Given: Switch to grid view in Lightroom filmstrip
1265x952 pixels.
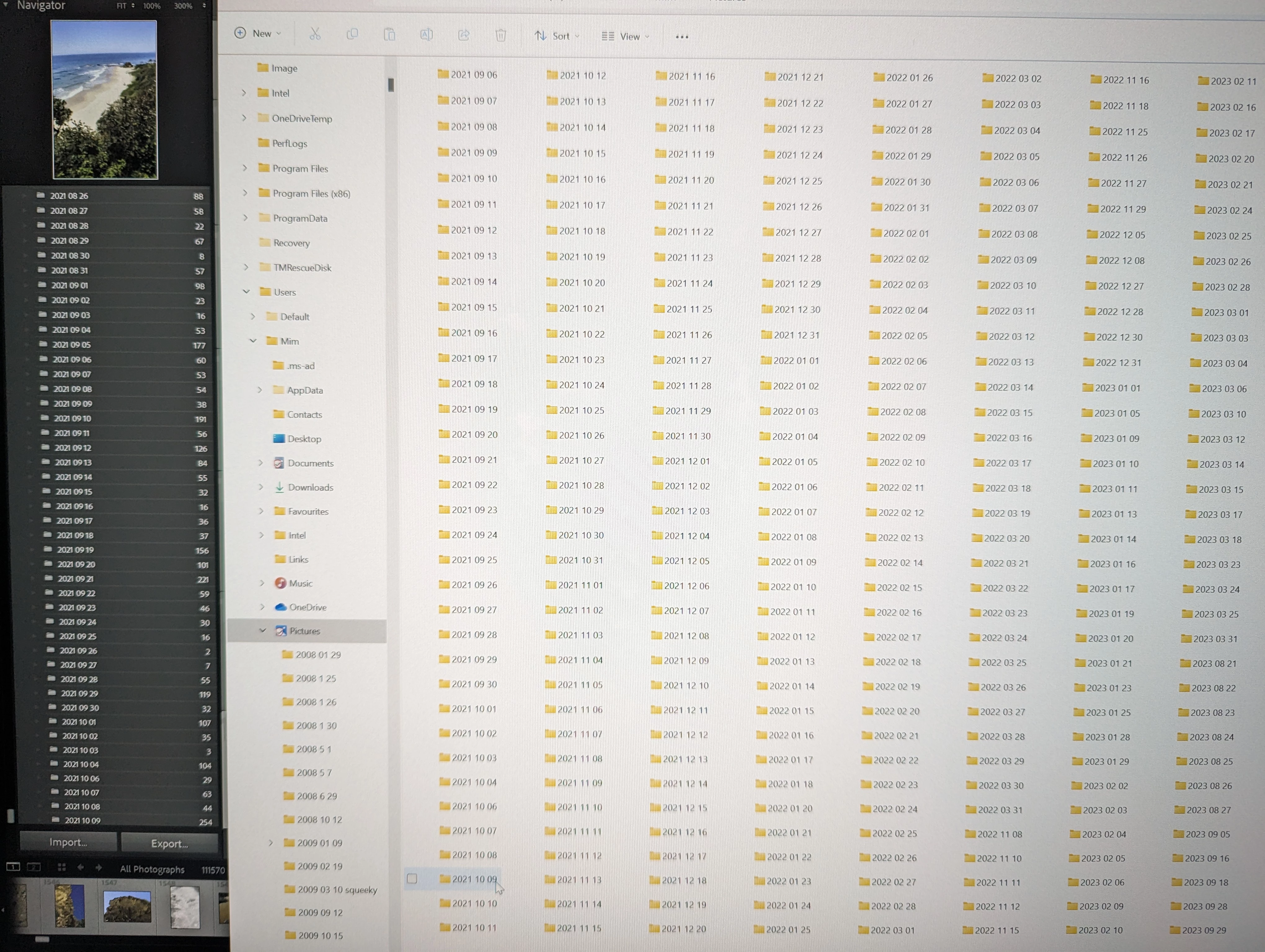Looking at the screenshot, I should click(62, 867).
